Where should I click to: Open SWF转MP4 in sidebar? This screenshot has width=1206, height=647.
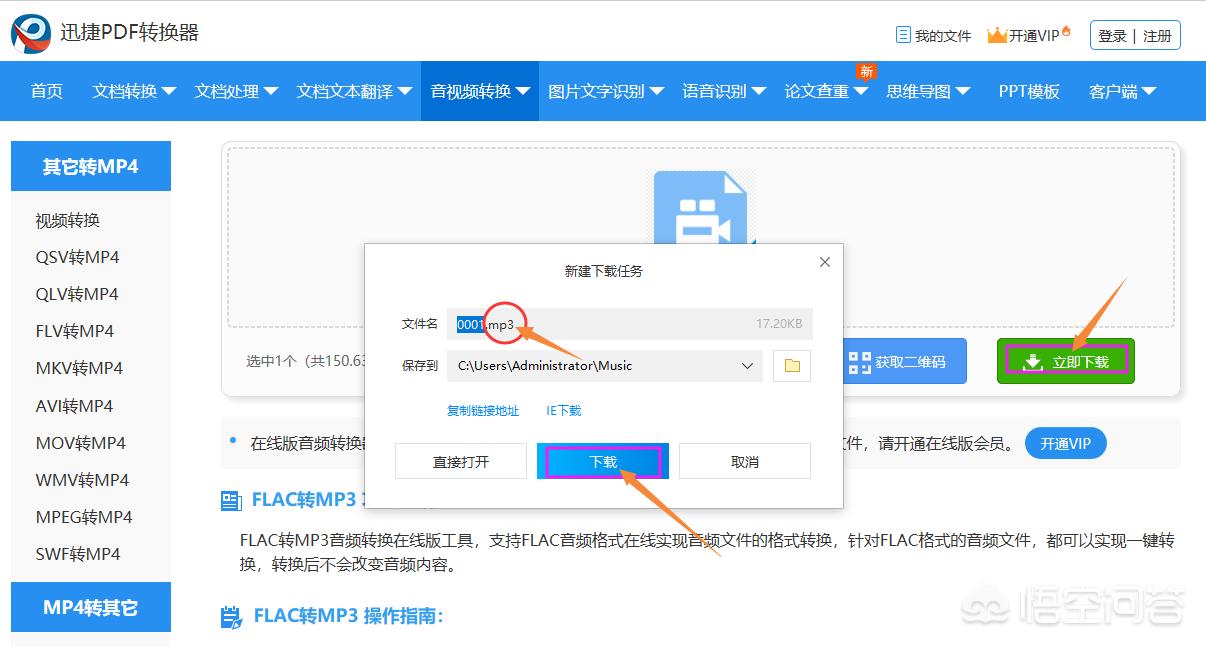(x=78, y=554)
